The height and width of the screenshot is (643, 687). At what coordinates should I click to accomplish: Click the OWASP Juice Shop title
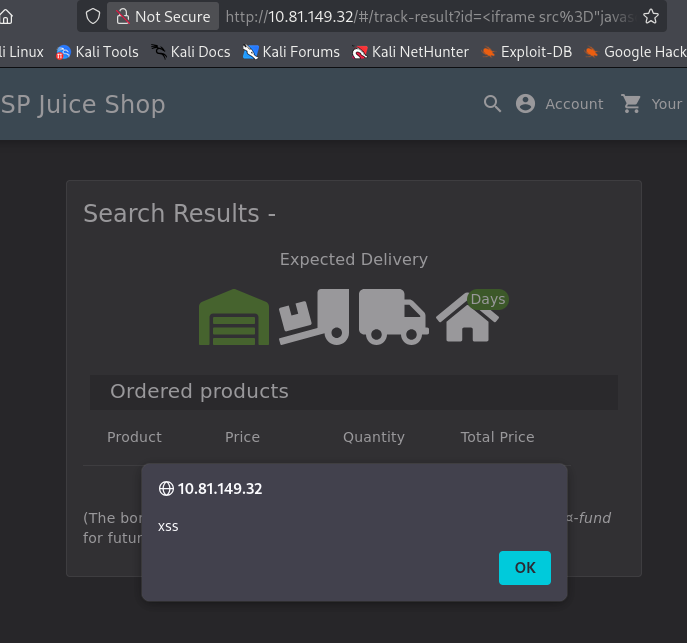pyautogui.click(x=83, y=104)
